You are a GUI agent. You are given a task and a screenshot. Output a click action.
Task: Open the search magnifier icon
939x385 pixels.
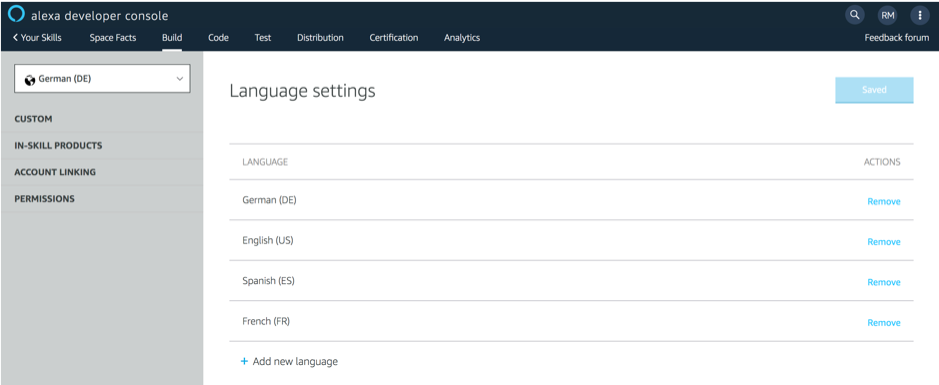(855, 15)
